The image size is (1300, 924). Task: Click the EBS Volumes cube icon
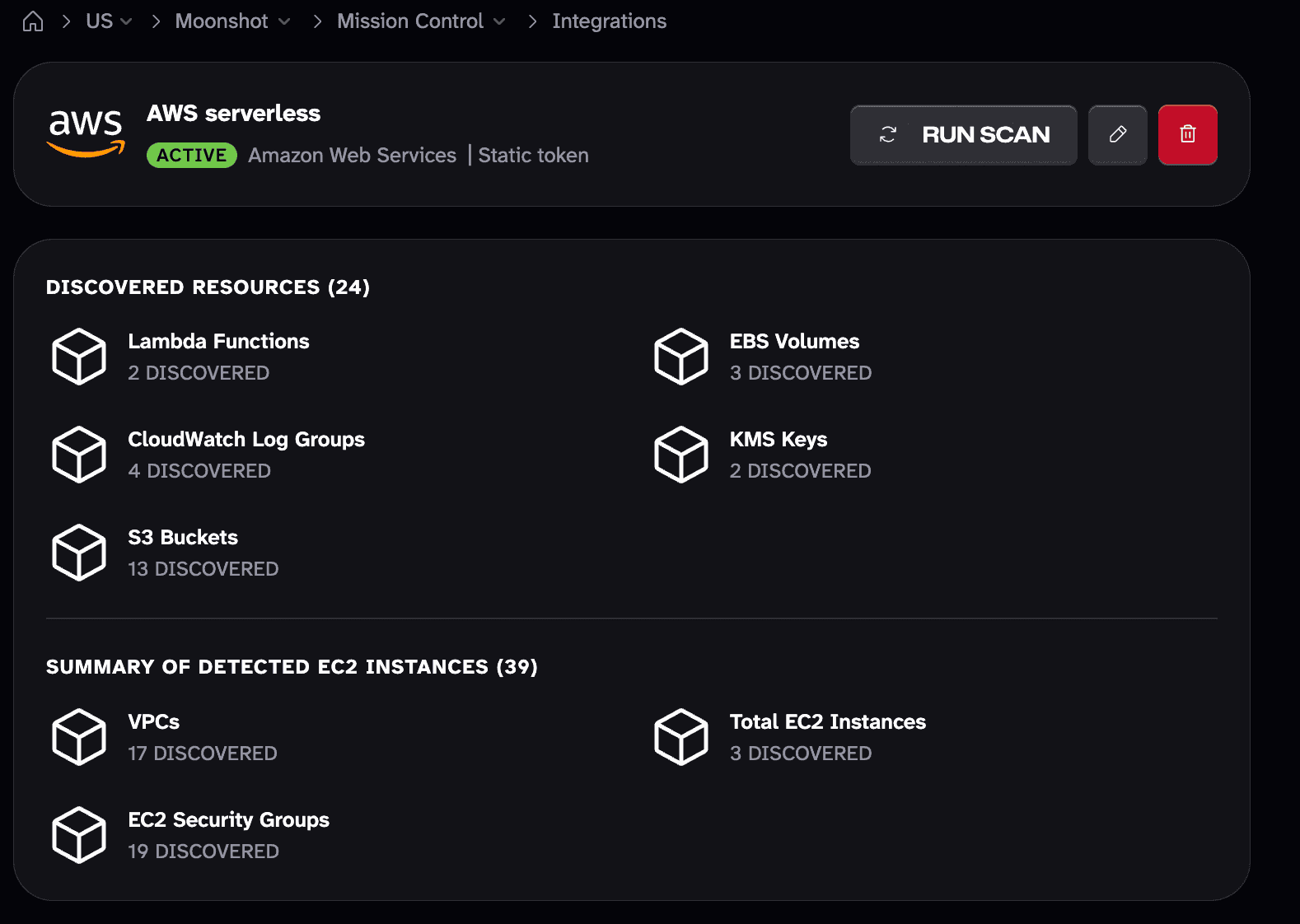[x=681, y=357]
